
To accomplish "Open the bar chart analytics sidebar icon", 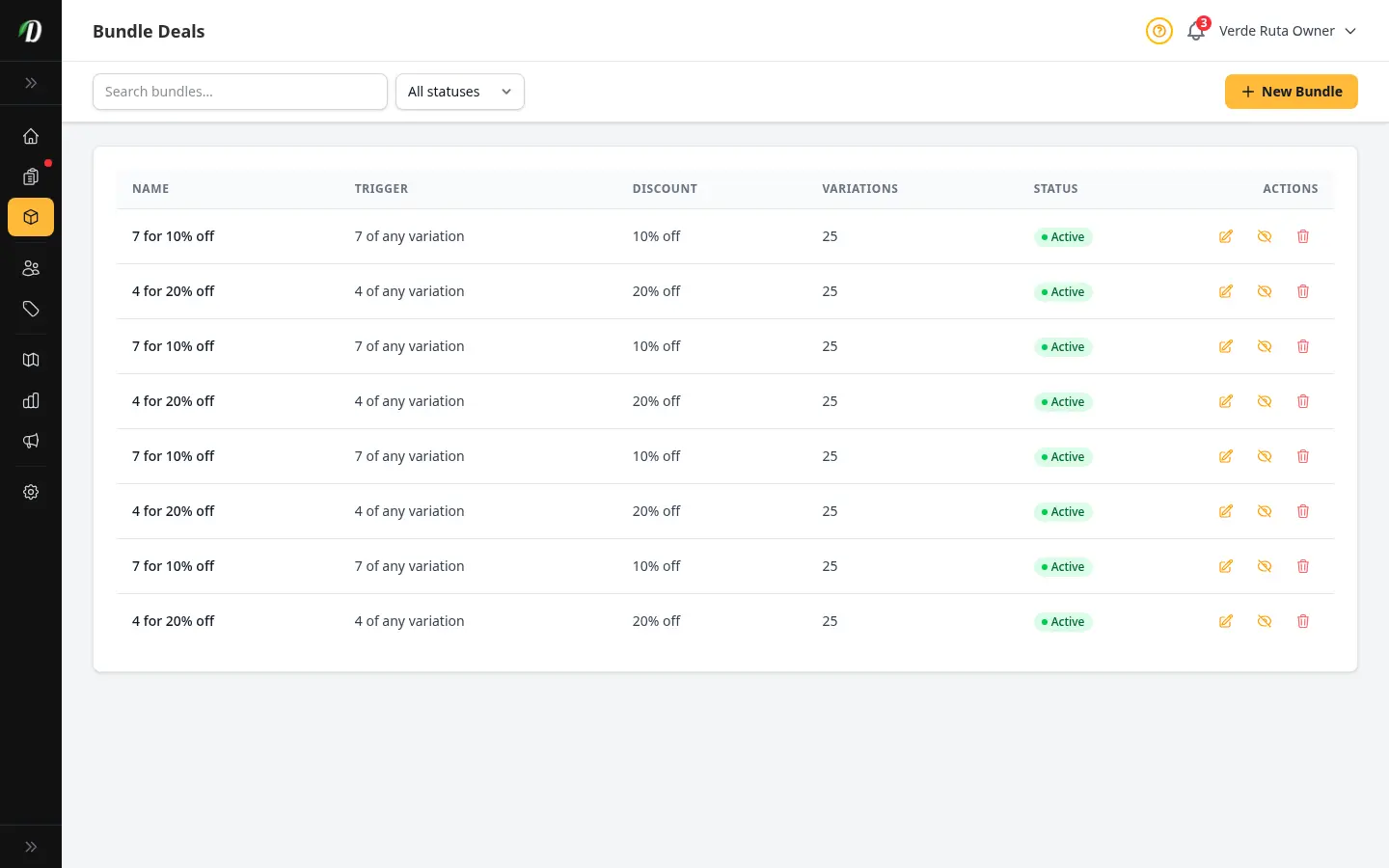I will click(x=31, y=400).
